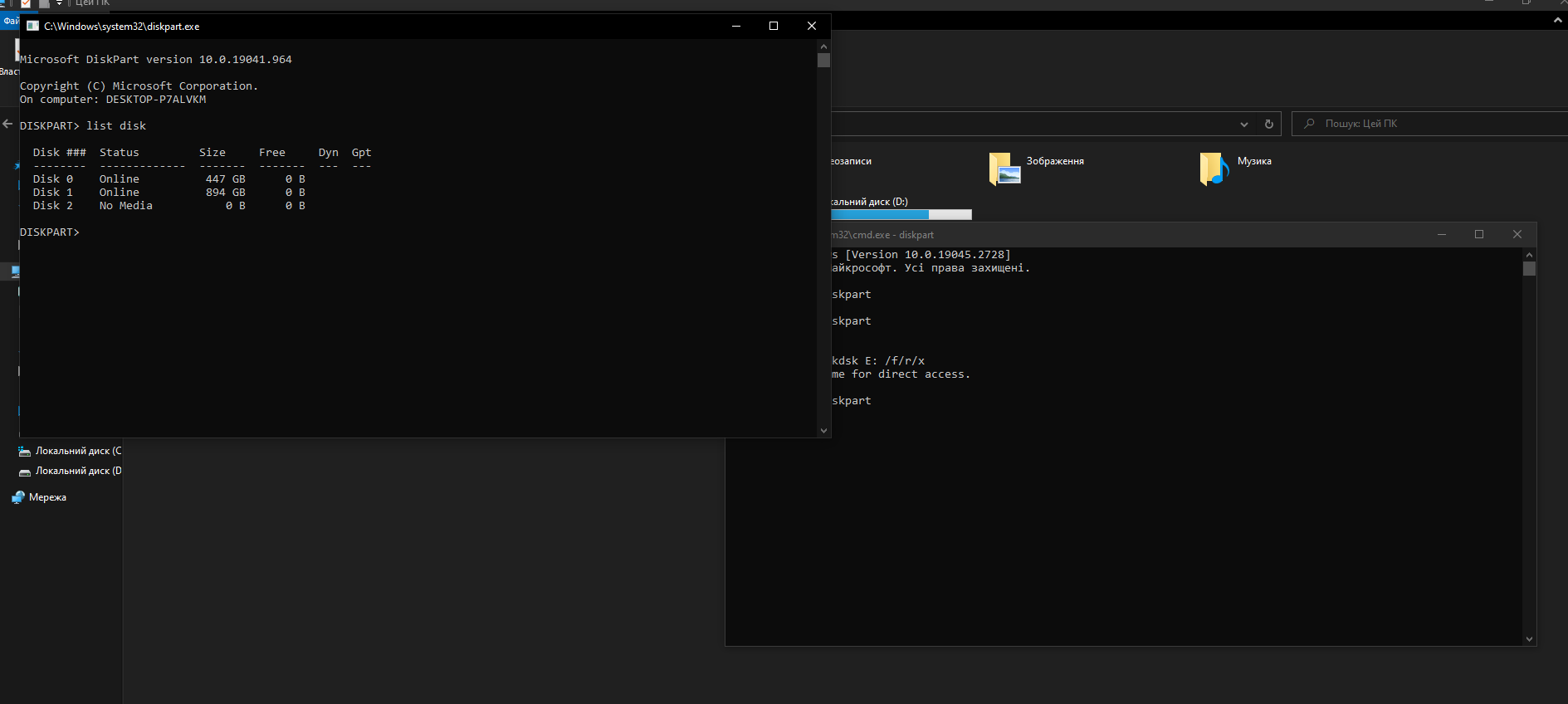Click the Музика folder name
The width and height of the screenshot is (1568, 704).
coord(1254,161)
